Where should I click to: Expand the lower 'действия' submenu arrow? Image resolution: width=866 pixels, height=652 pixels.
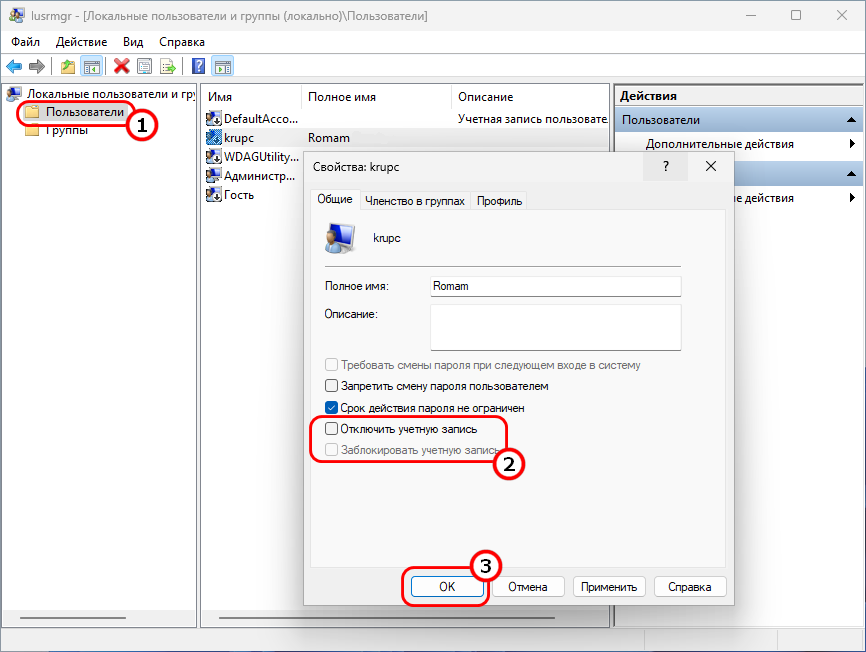point(852,198)
